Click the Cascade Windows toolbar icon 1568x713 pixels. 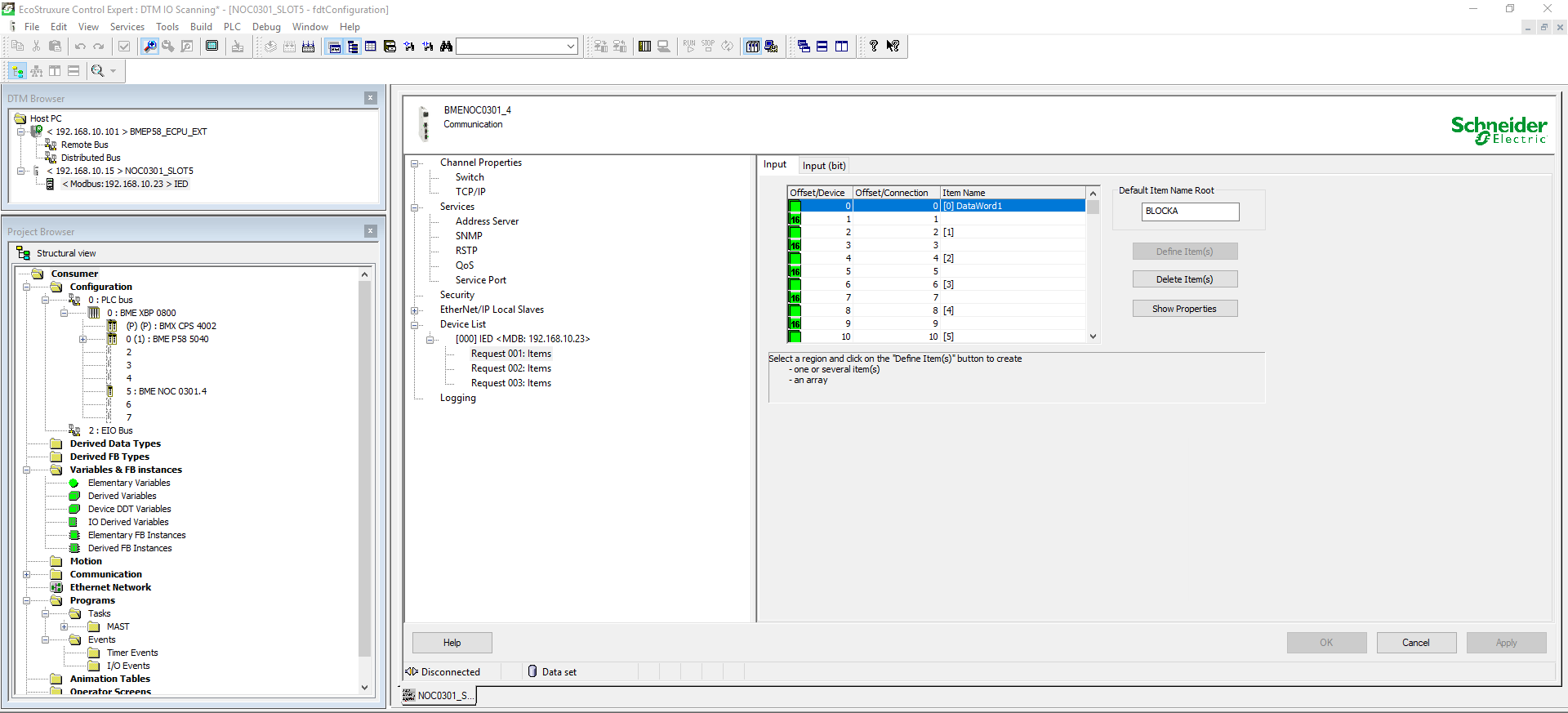(804, 47)
